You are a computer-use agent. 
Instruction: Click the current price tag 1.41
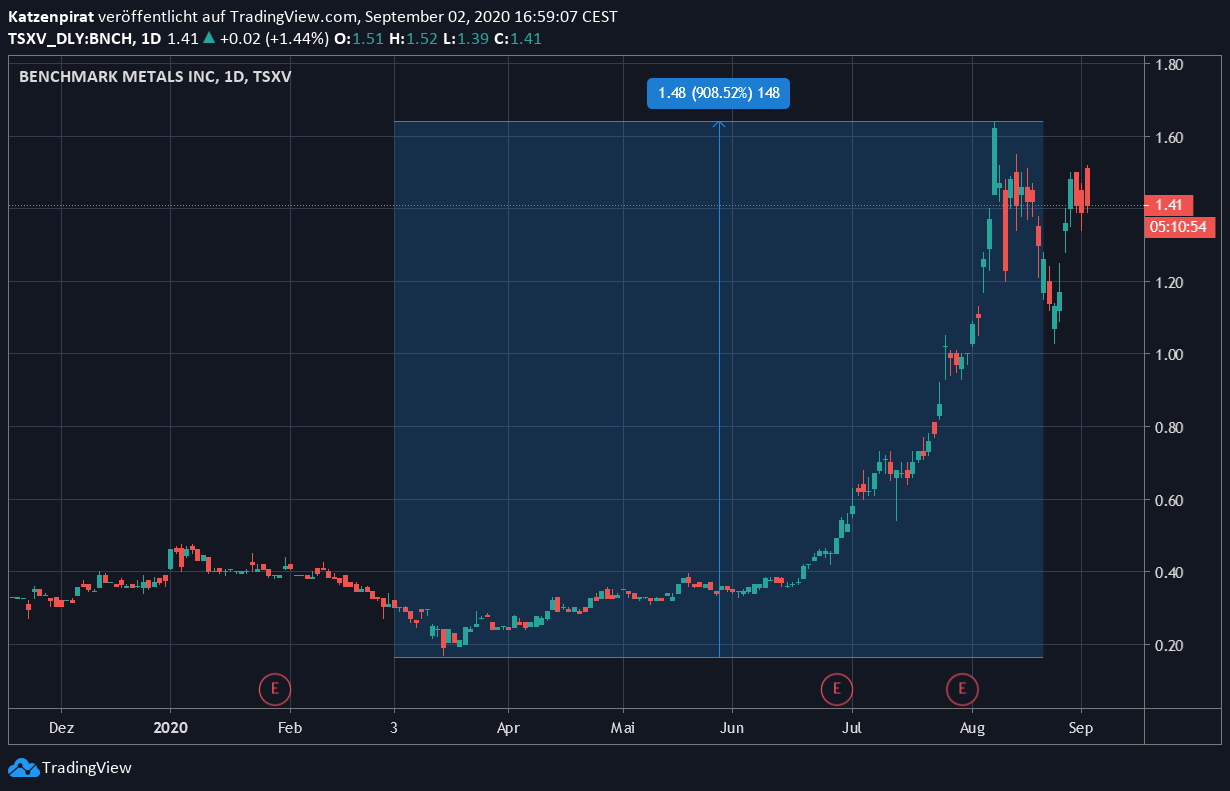point(1168,205)
